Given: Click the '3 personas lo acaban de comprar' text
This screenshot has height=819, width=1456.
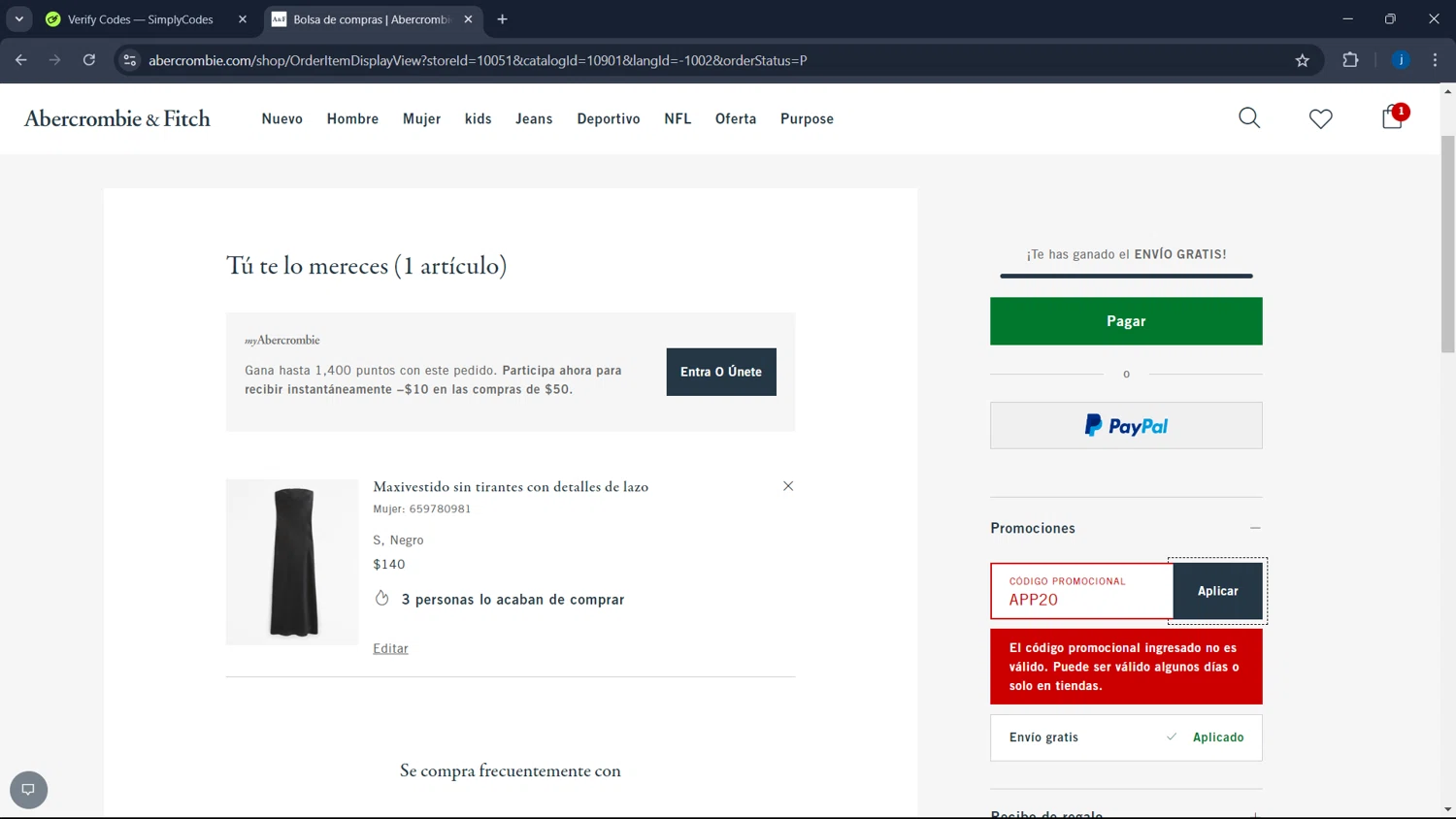Looking at the screenshot, I should 513,600.
